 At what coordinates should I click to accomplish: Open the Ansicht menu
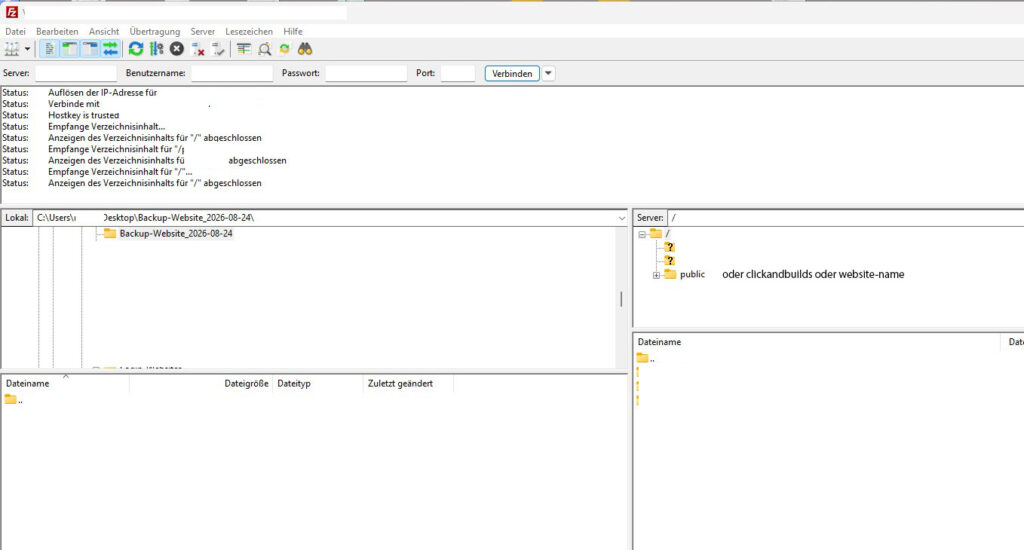pos(104,31)
